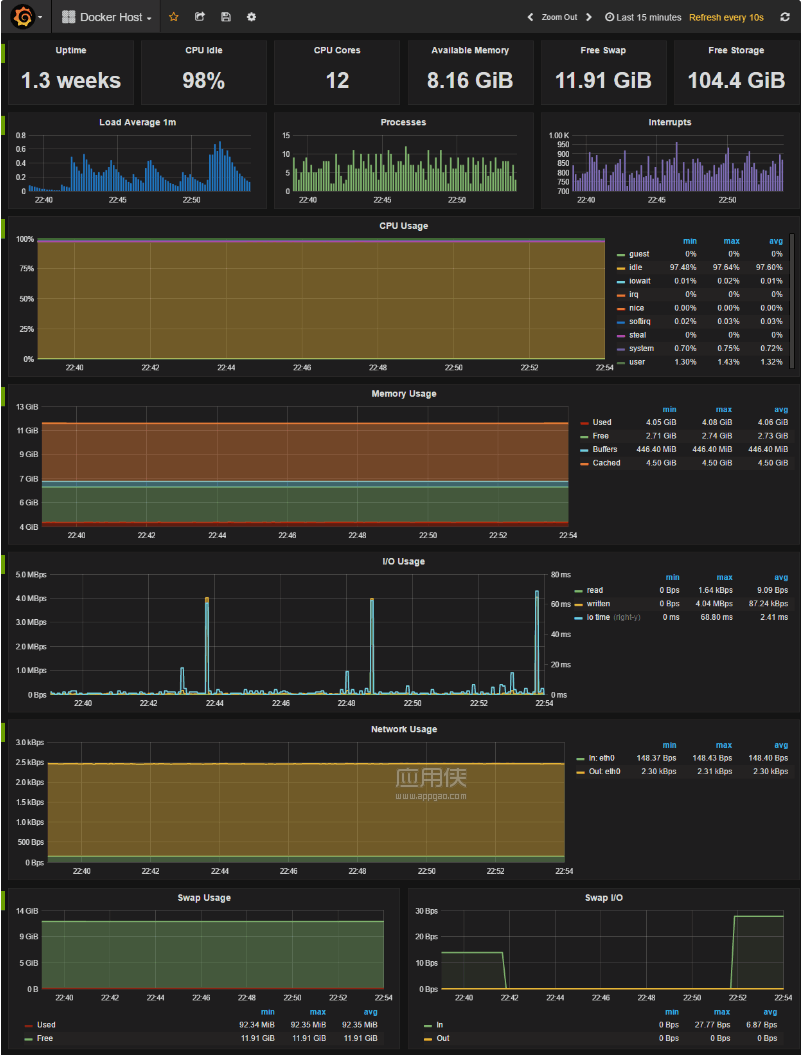Viewport: 802px width, 1055px height.
Task: Sort Network Usage legend by min column
Action: pos(669,745)
